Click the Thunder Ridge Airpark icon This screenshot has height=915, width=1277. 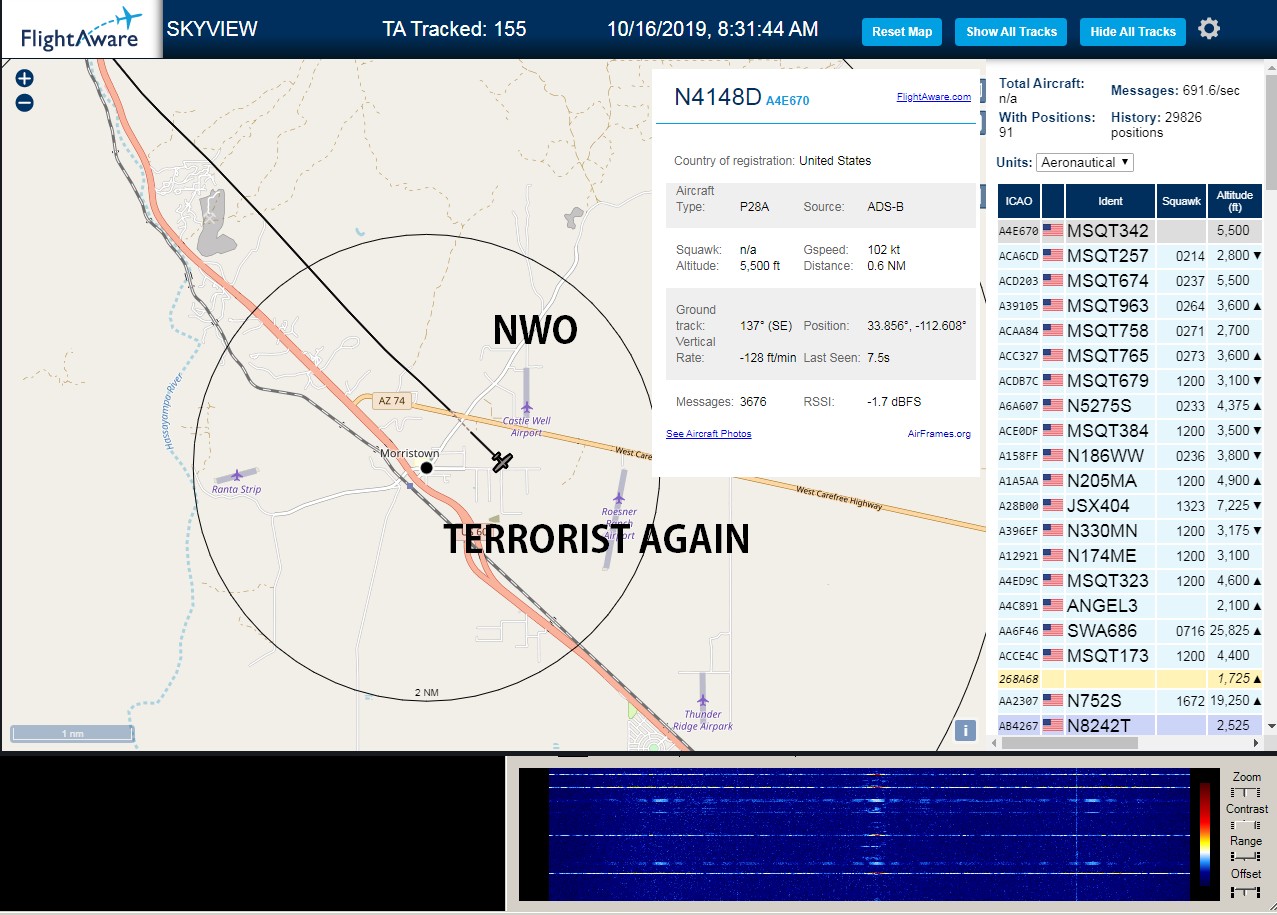pyautogui.click(x=703, y=700)
